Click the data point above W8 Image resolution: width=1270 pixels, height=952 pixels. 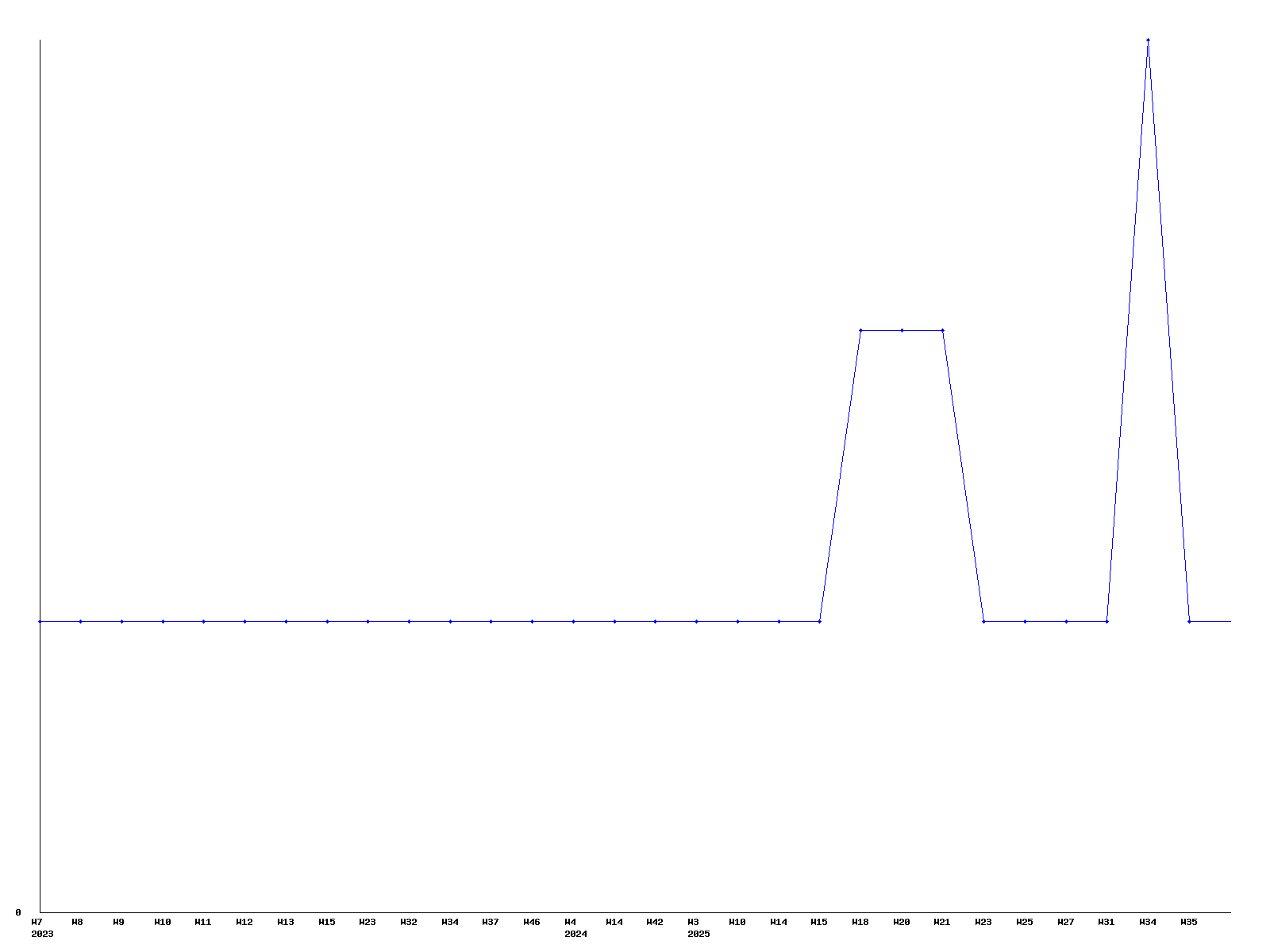click(80, 621)
